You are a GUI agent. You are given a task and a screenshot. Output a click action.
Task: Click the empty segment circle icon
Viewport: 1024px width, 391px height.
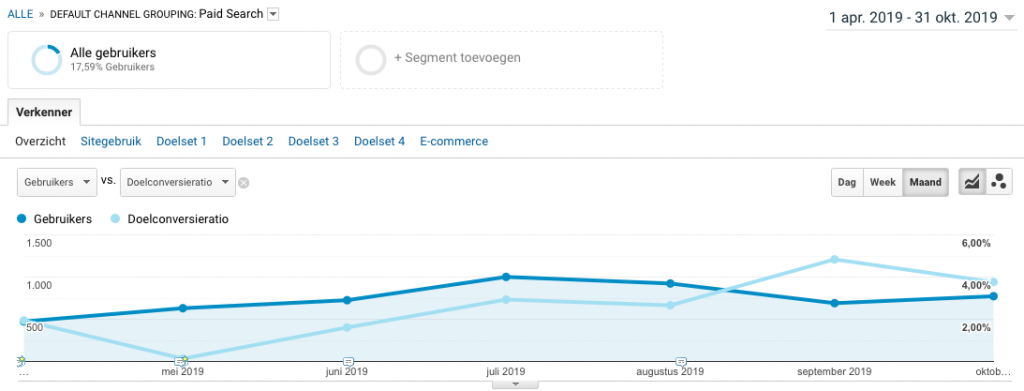coord(371,59)
